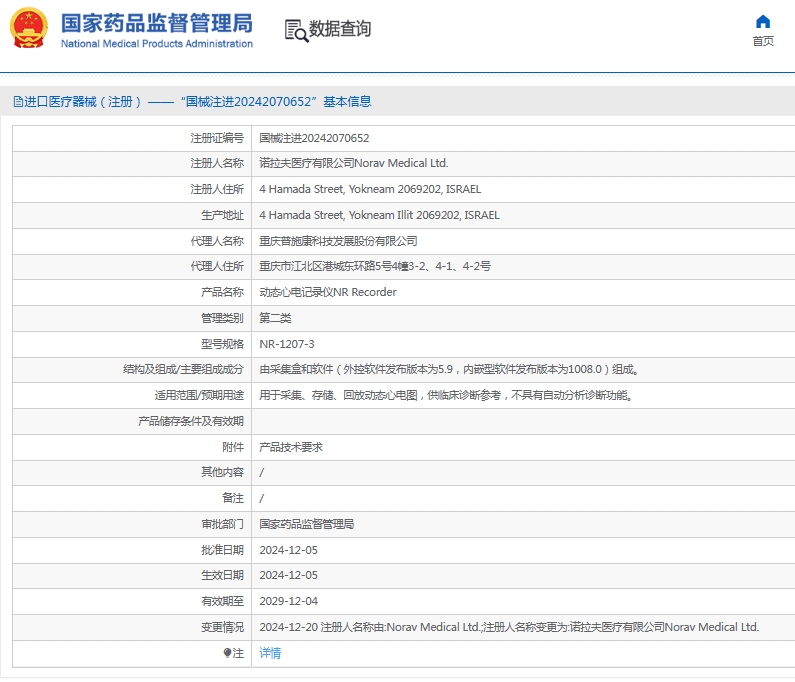Click attachment value 产品技术要求
Screen dimensions: 795x682
point(291,447)
